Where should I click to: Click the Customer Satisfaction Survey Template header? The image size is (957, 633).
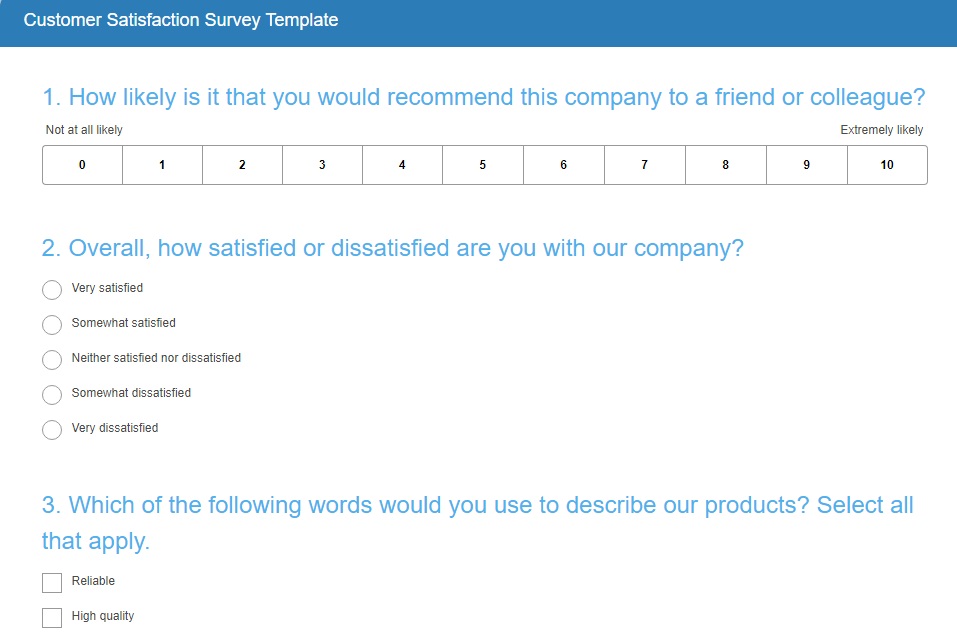(181, 20)
